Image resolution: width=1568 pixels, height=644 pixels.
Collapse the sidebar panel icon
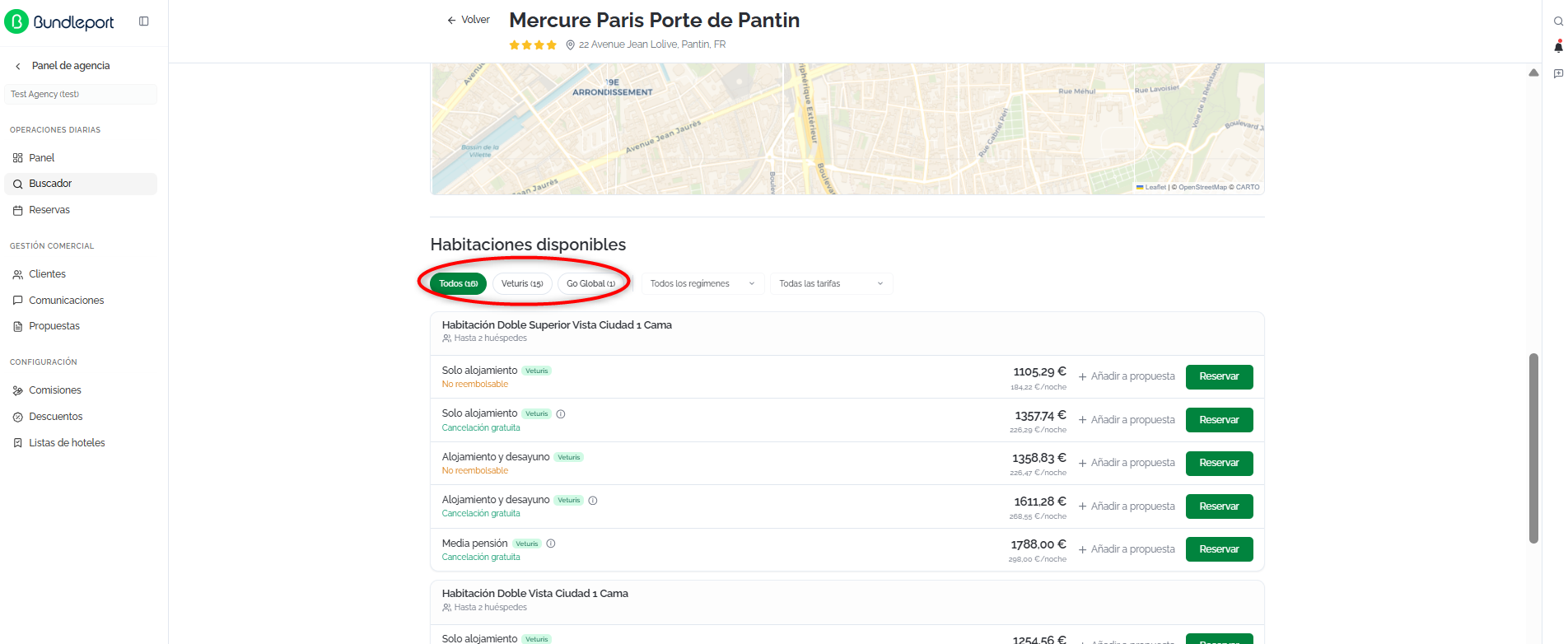point(144,21)
